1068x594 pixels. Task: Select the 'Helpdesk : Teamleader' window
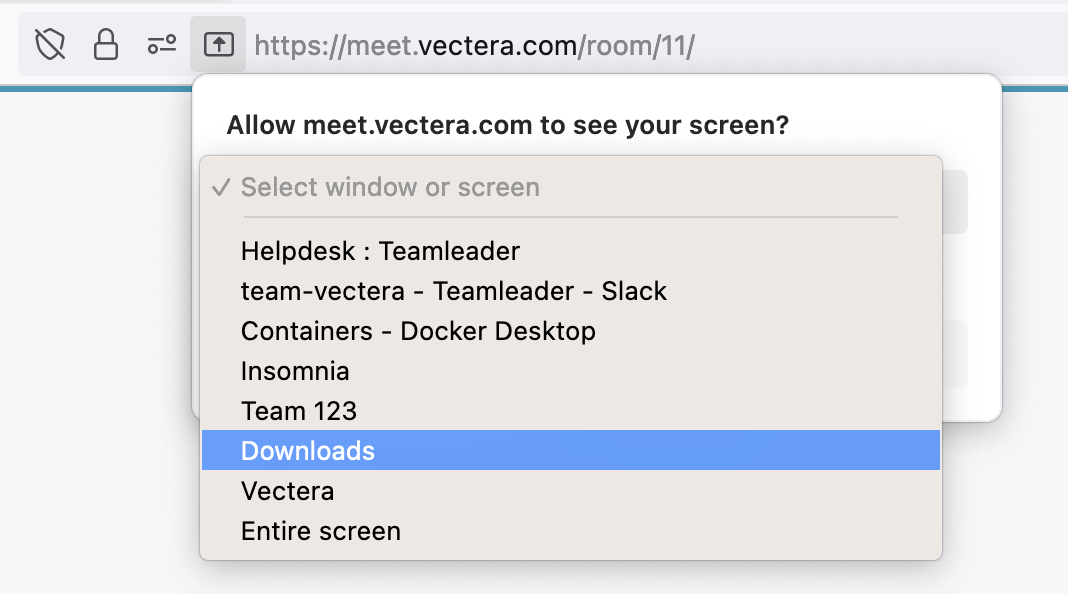point(571,251)
